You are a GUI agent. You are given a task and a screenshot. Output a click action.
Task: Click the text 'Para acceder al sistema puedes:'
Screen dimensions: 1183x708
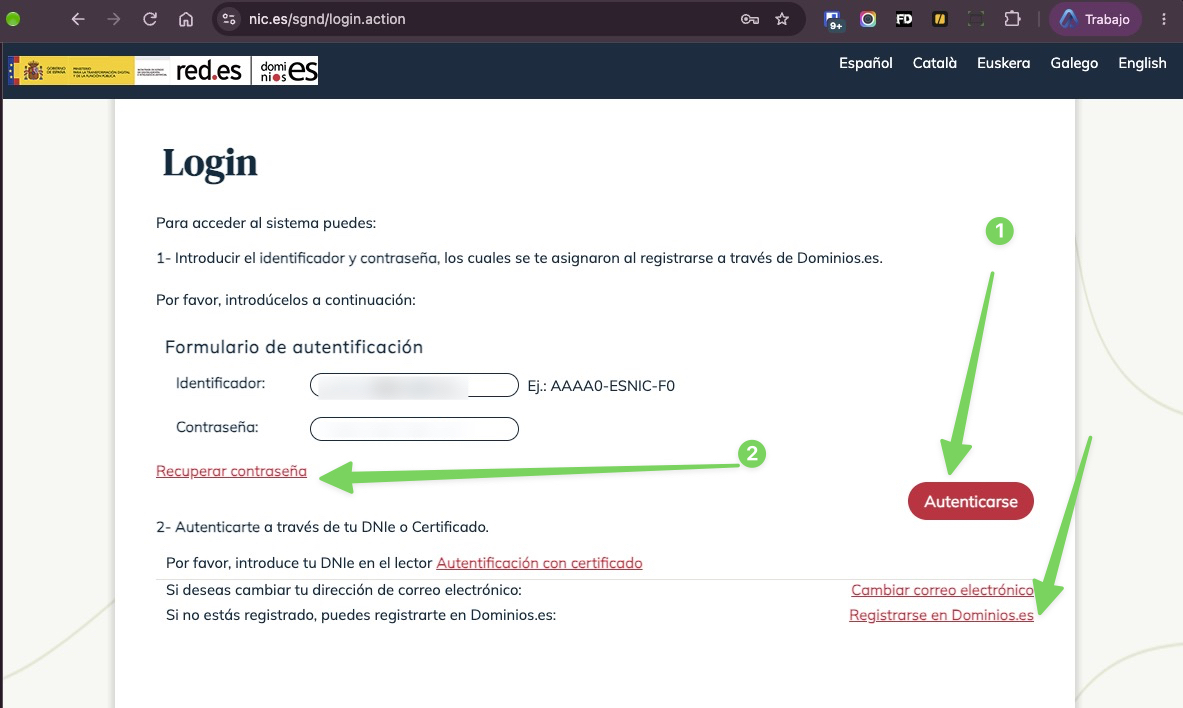click(266, 223)
